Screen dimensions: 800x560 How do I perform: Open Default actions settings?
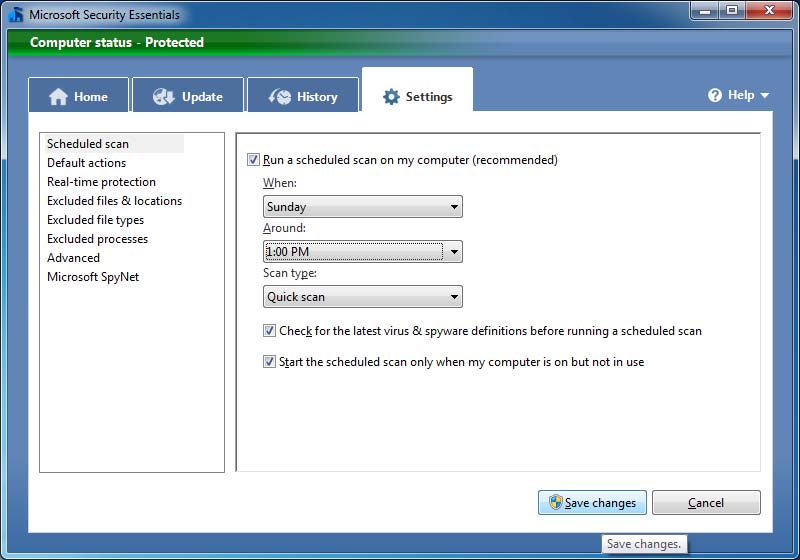coord(86,163)
